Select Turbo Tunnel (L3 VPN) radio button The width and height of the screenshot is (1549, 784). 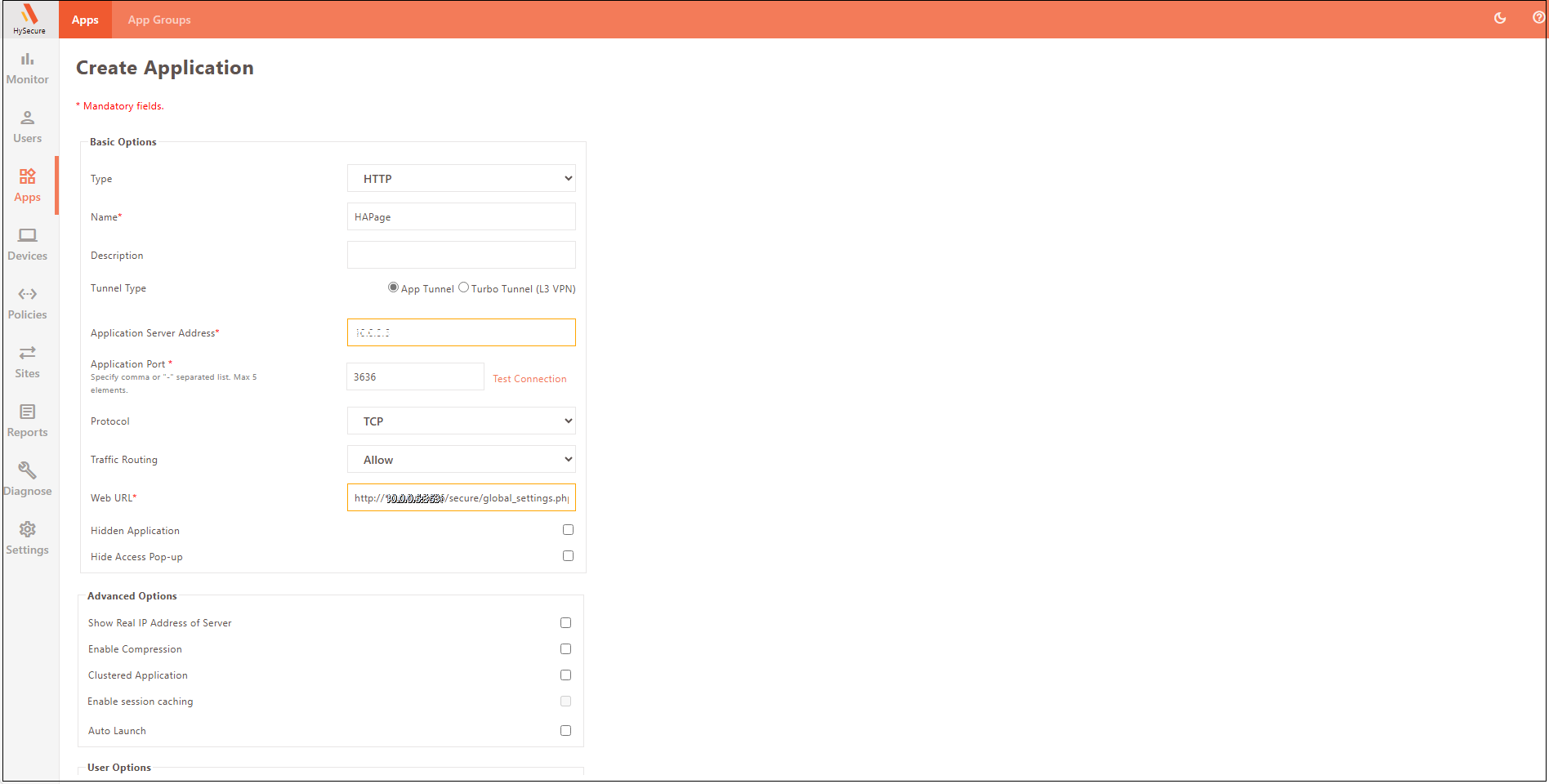point(464,287)
